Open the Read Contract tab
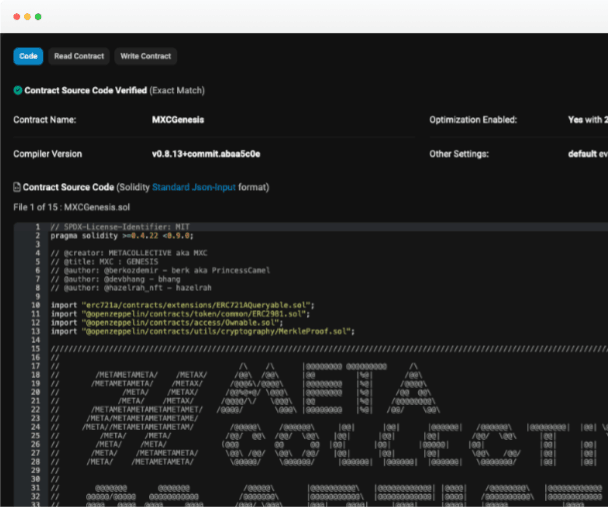608x507 pixels. pos(78,56)
